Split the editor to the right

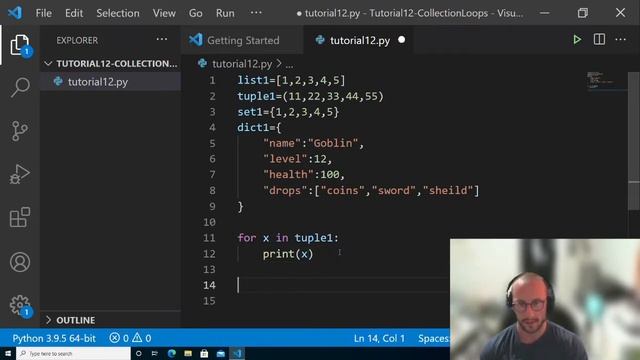[599, 40]
